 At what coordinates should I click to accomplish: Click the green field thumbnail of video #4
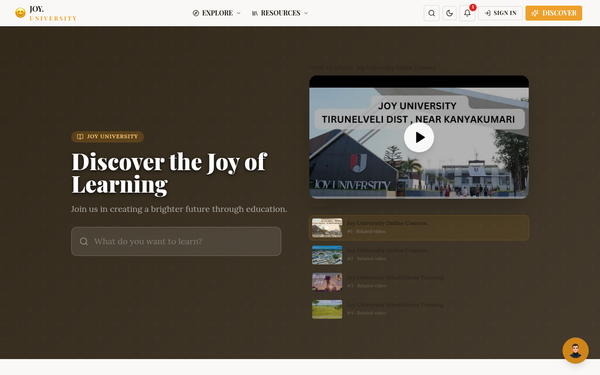point(327,309)
